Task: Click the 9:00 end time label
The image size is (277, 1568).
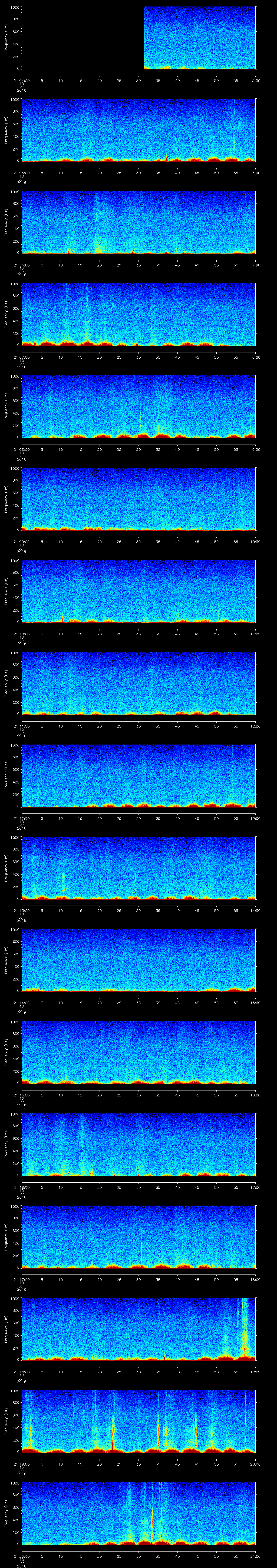Action: click(256, 449)
